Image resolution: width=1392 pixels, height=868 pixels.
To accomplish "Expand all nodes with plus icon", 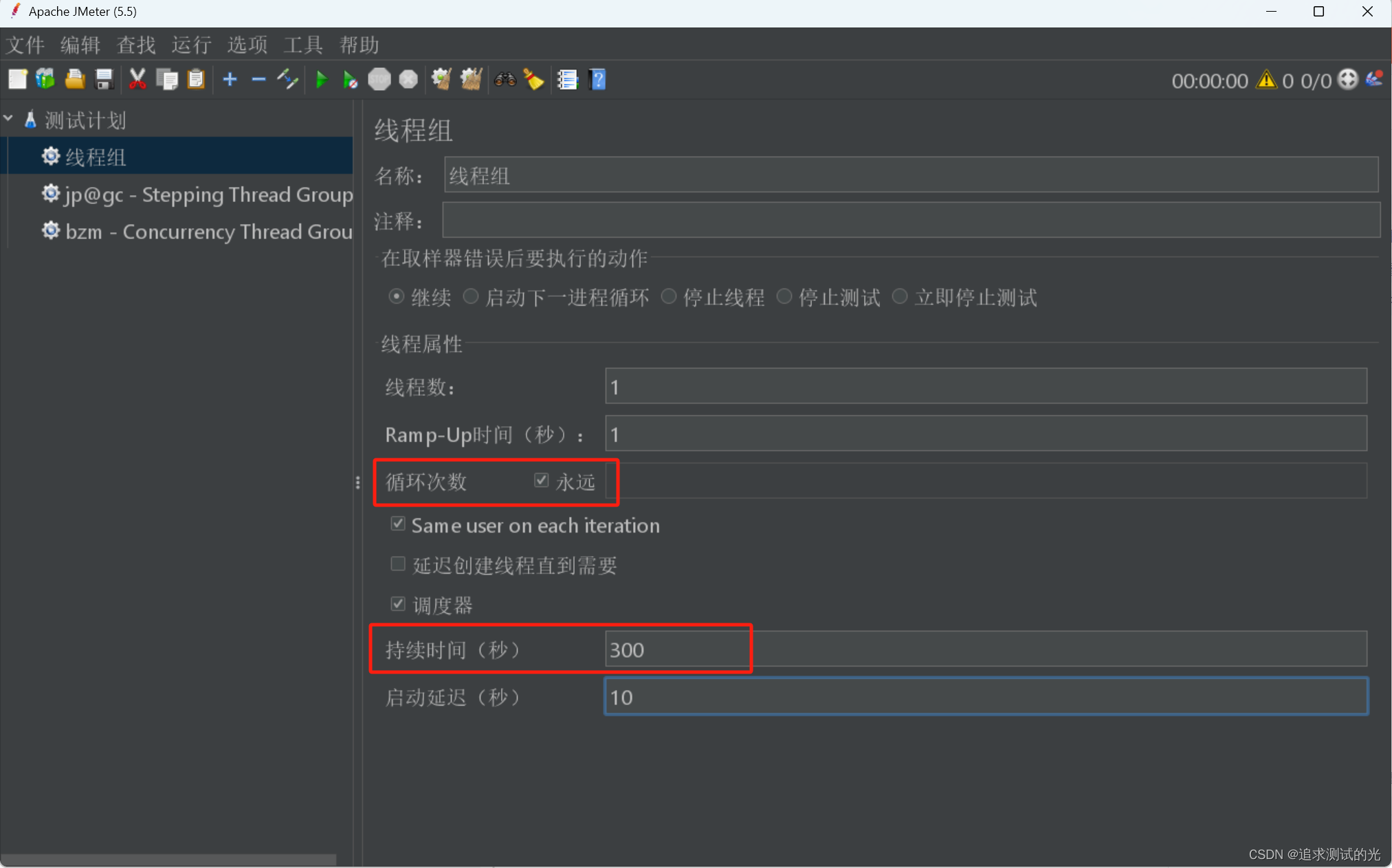I will click(230, 80).
